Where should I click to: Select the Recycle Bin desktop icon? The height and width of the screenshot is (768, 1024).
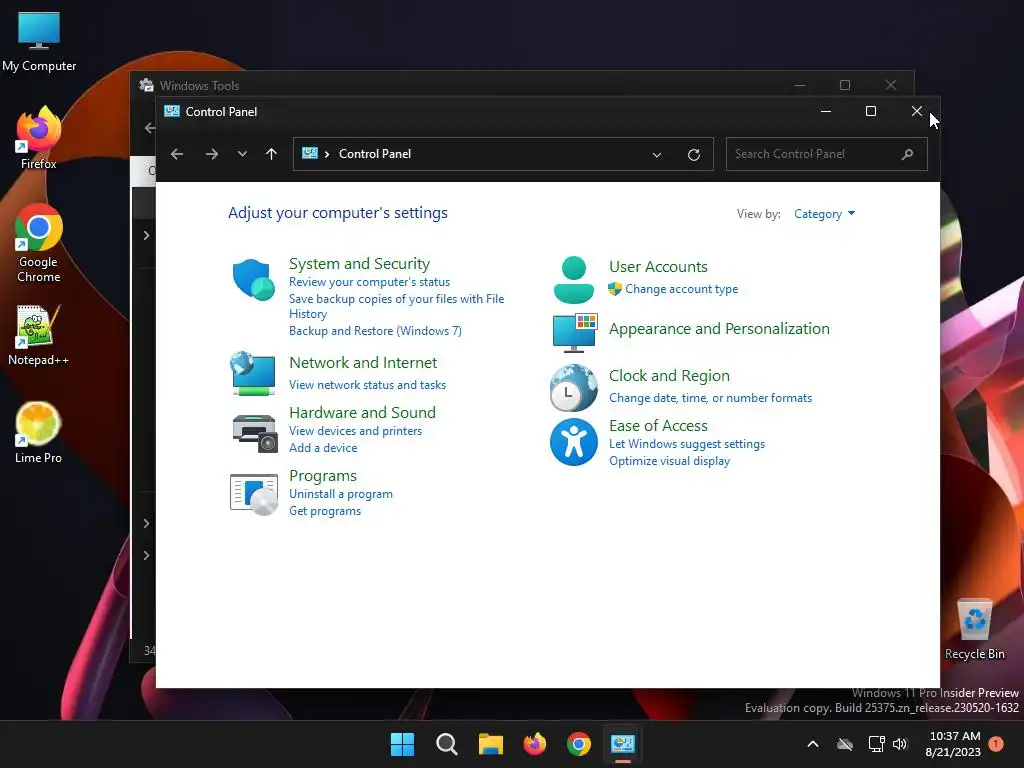tap(974, 630)
